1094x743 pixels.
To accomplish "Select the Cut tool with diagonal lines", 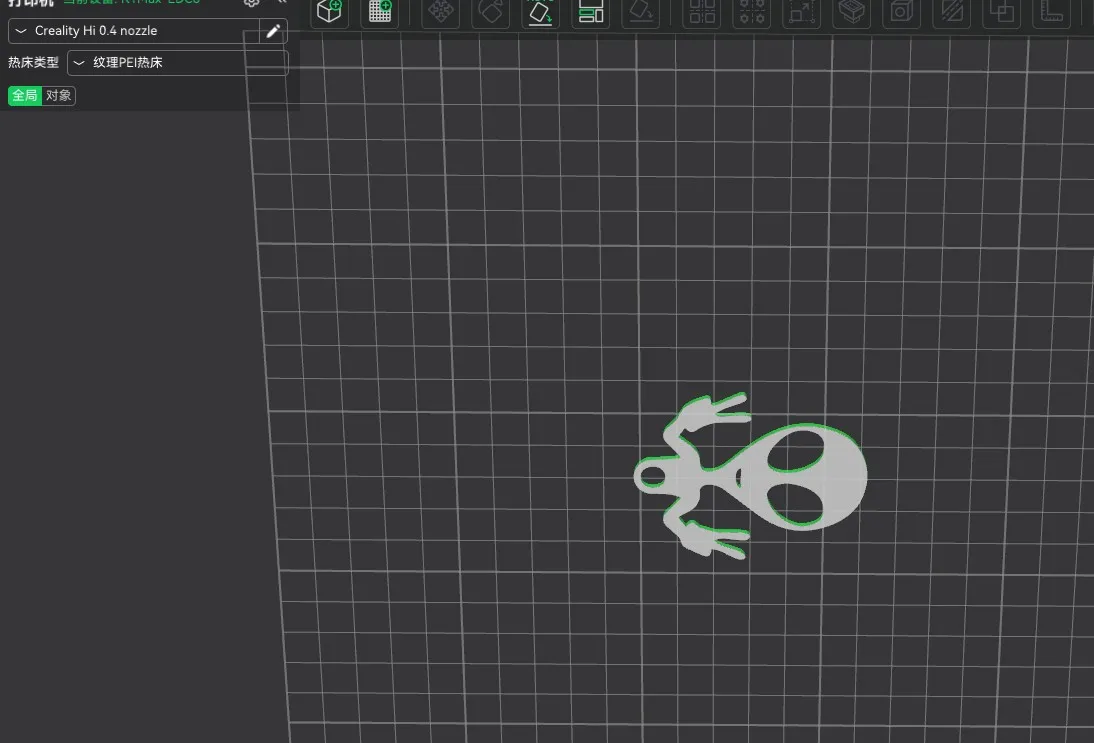I will tap(952, 11).
